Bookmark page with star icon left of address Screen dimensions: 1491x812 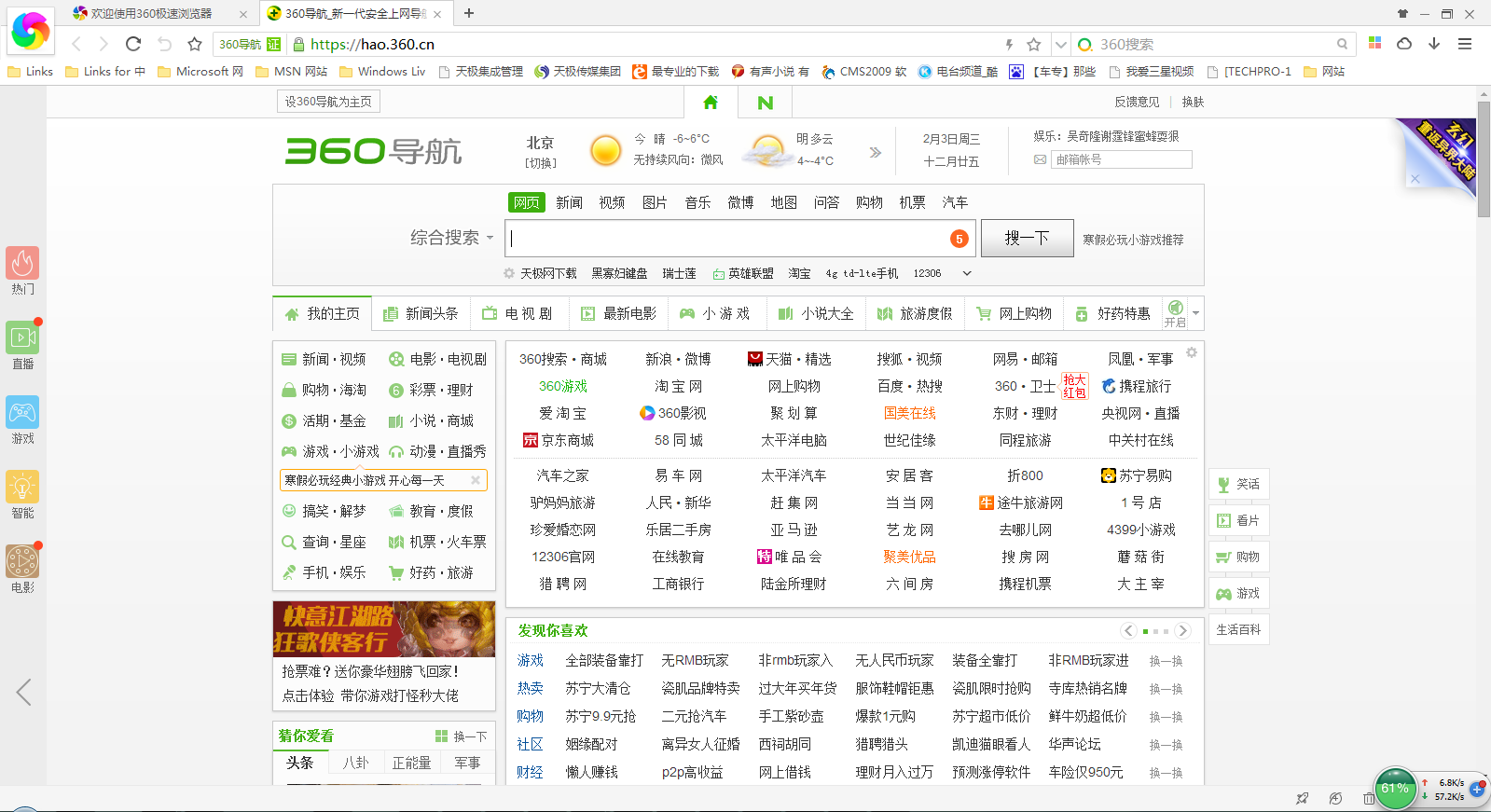click(x=195, y=44)
